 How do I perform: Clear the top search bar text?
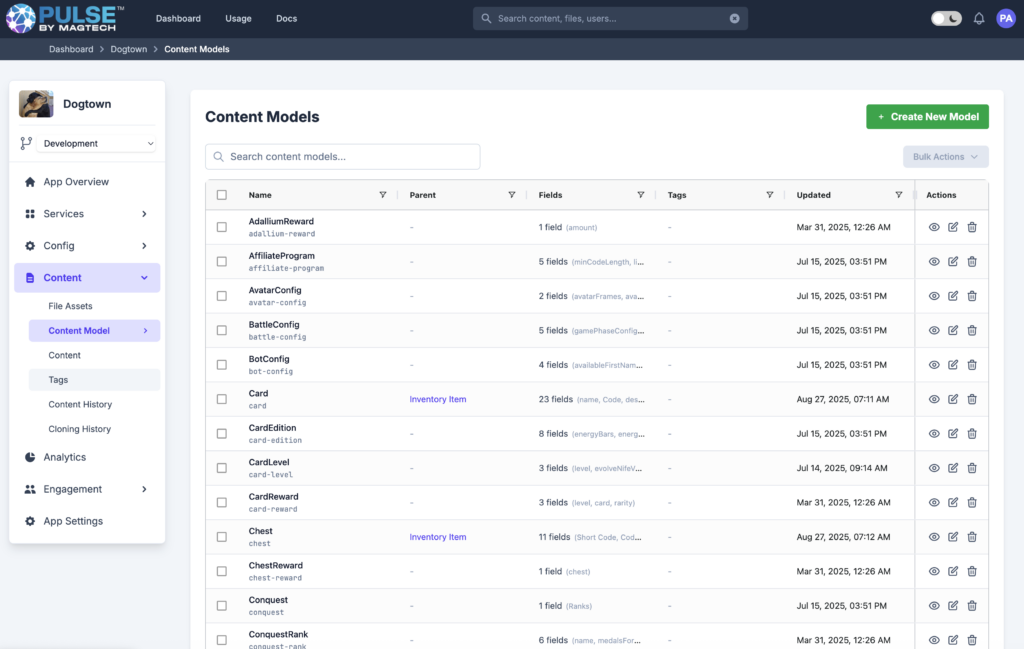point(734,18)
